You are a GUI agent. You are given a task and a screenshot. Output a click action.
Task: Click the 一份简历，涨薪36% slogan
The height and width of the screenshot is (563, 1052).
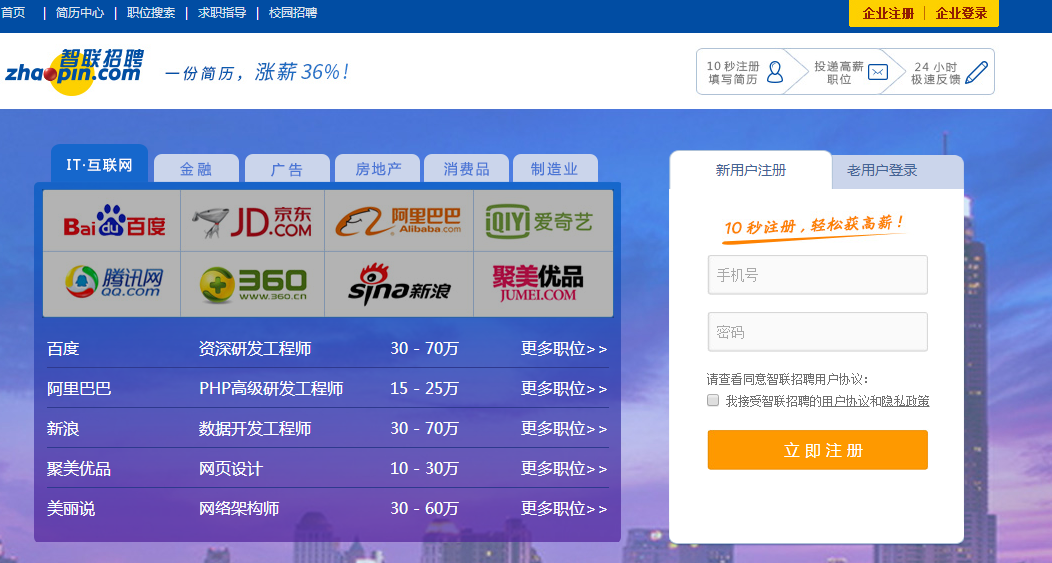[257, 72]
